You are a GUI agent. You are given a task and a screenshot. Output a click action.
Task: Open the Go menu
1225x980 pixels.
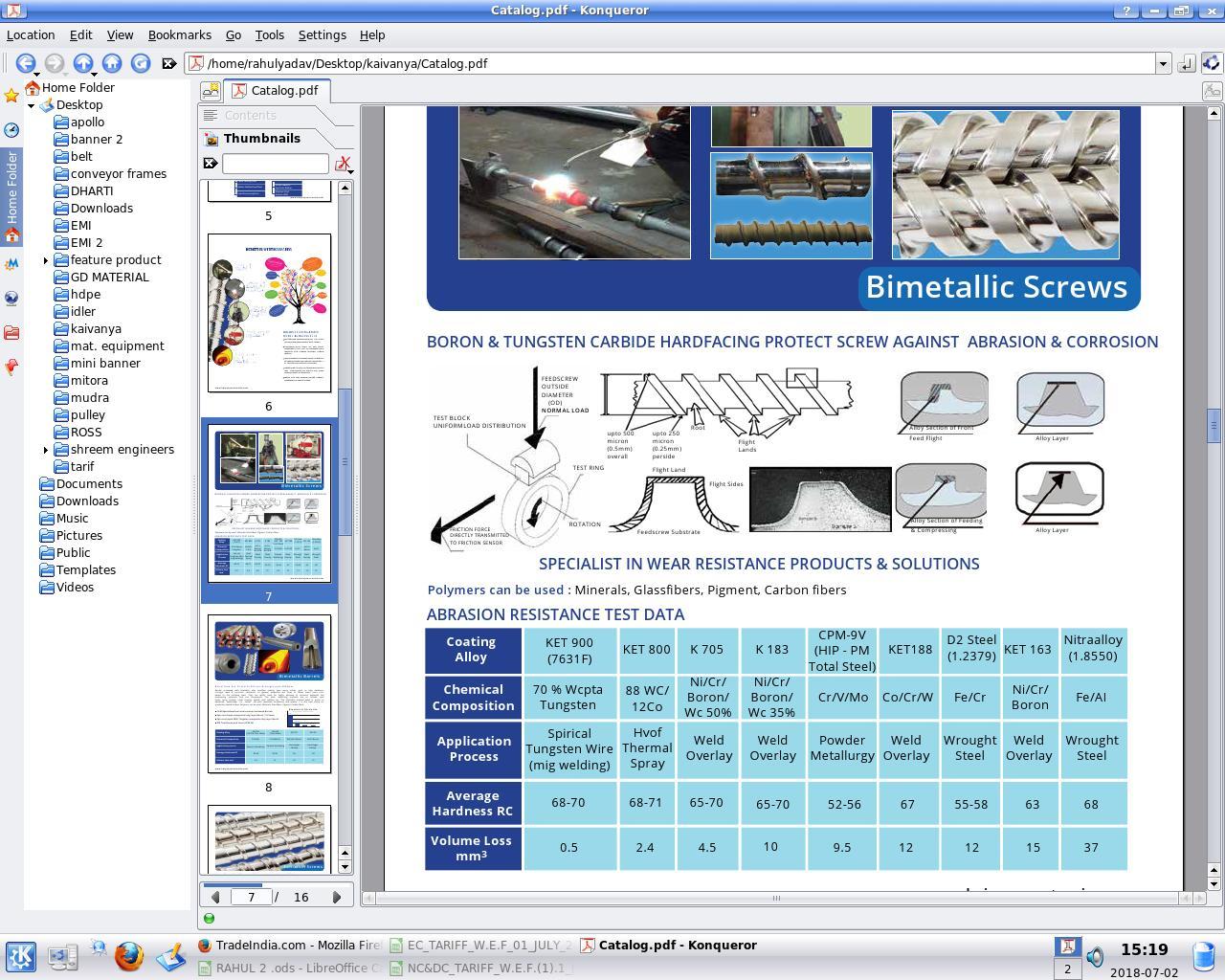tap(233, 34)
